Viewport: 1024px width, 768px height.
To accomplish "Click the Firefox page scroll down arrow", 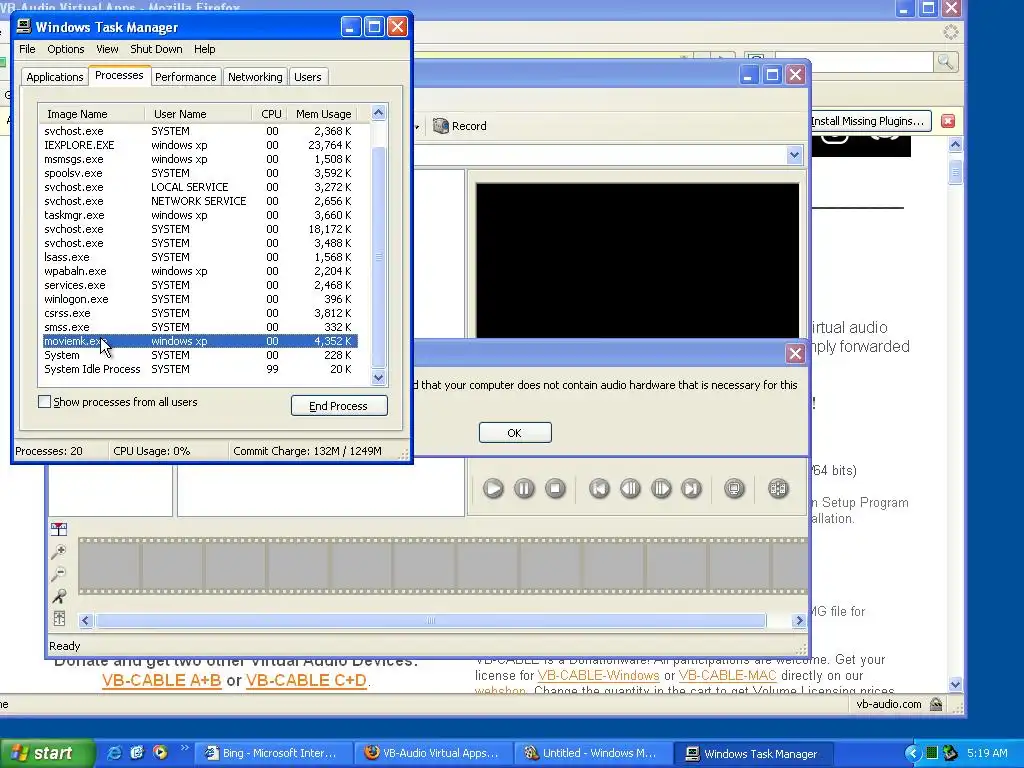I will point(955,684).
